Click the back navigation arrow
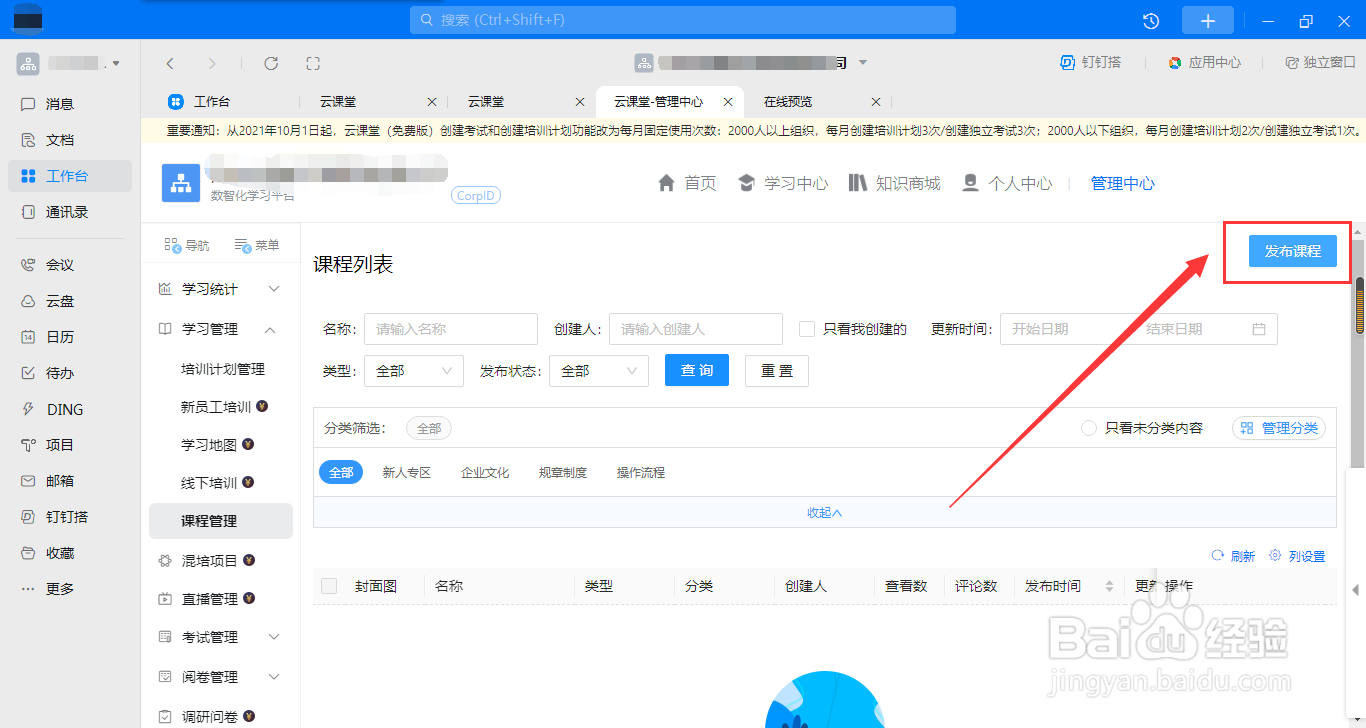Viewport: 1366px width, 728px height. coord(170,63)
